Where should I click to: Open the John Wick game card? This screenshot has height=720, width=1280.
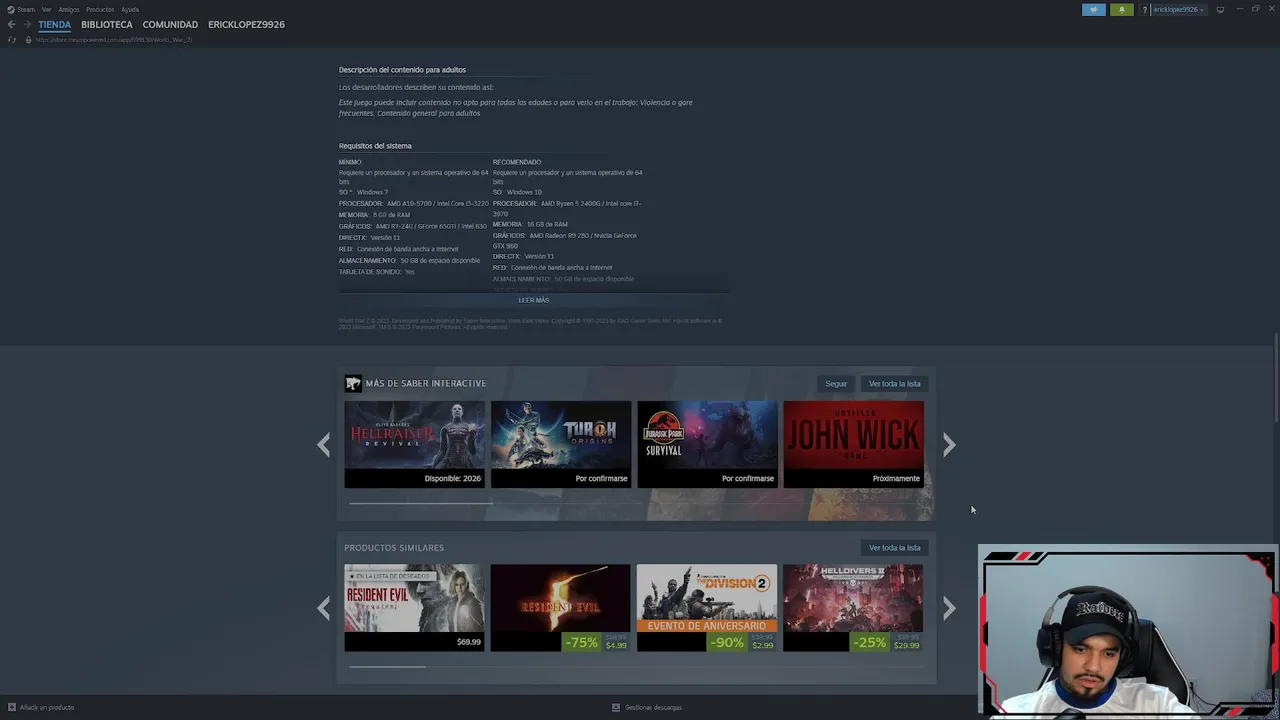click(854, 444)
